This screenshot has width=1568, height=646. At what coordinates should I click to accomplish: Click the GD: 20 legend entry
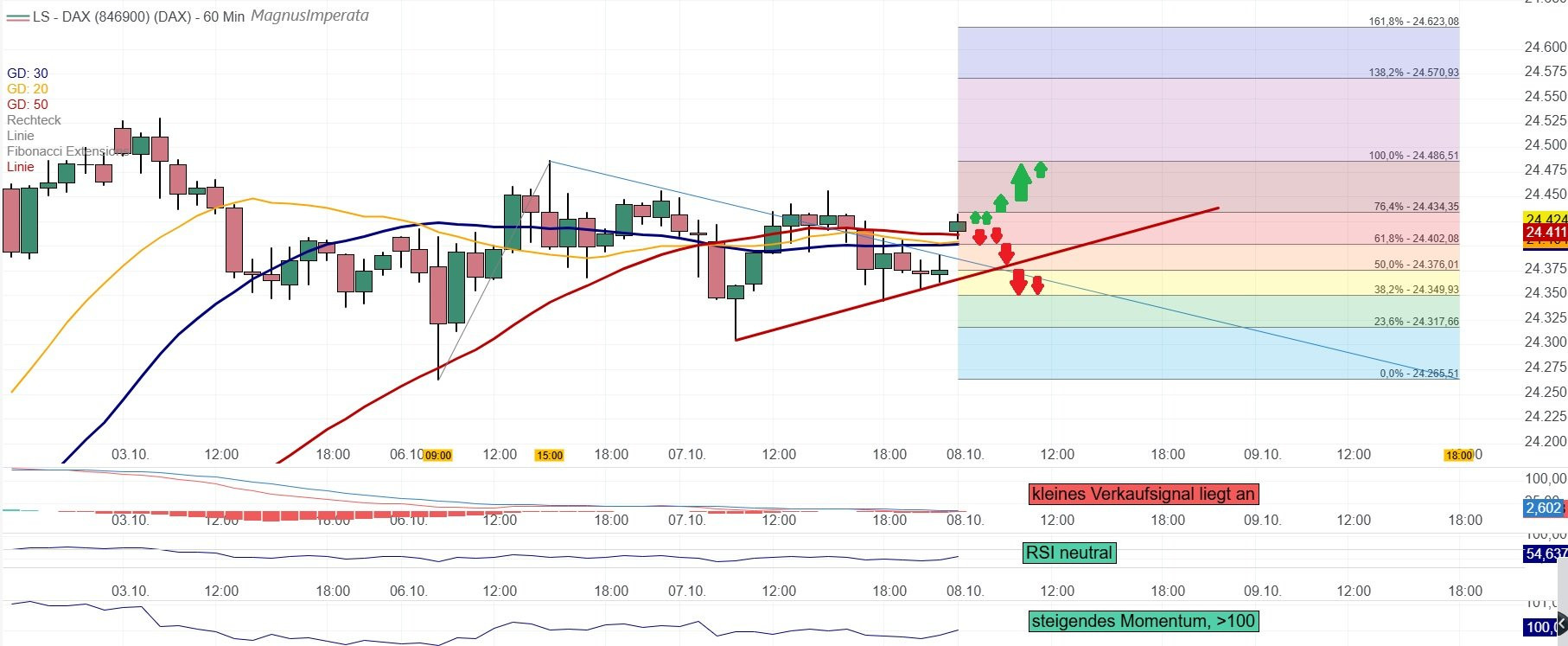pos(28,89)
